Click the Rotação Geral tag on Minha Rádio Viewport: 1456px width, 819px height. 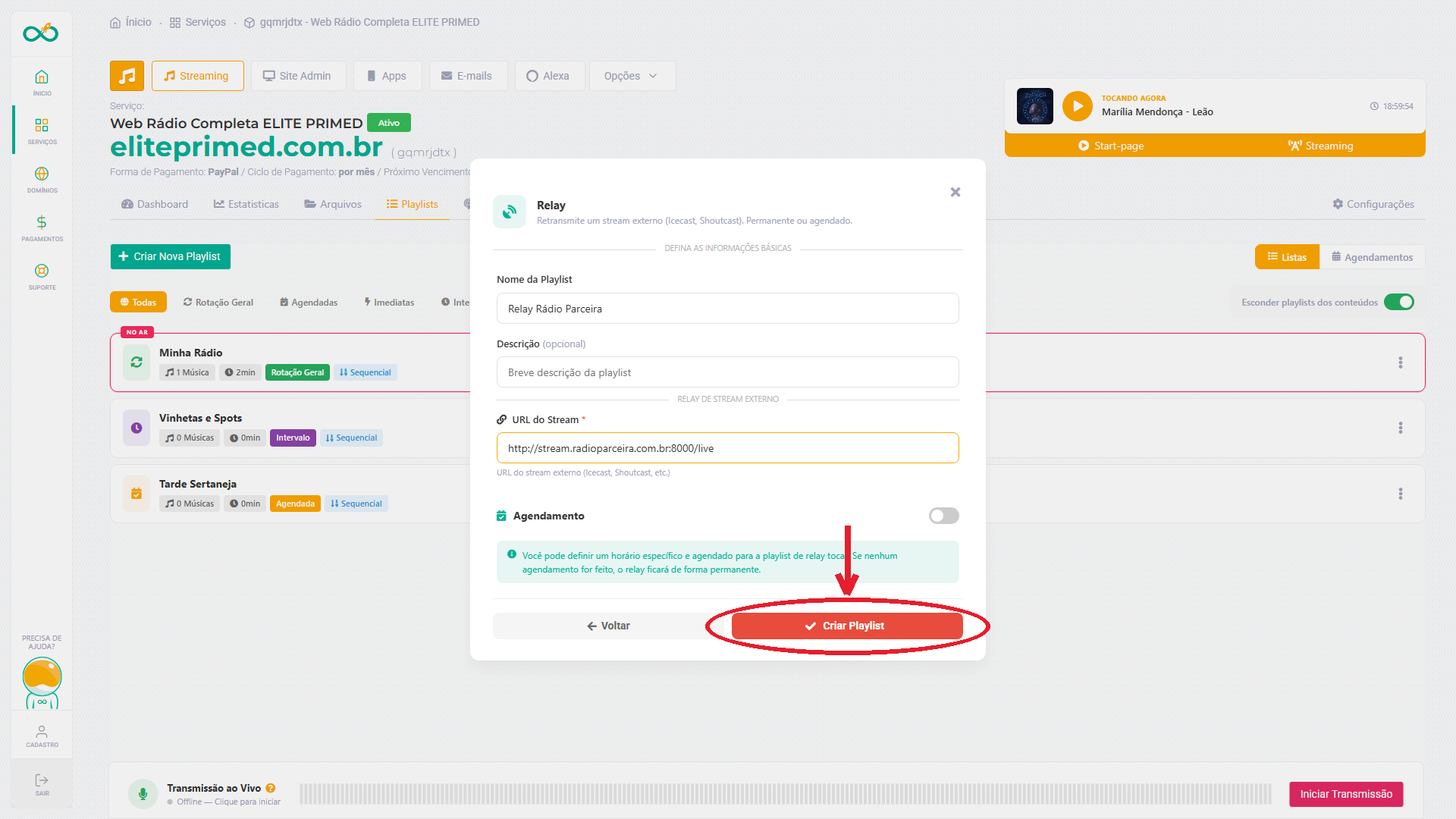pyautogui.click(x=297, y=372)
